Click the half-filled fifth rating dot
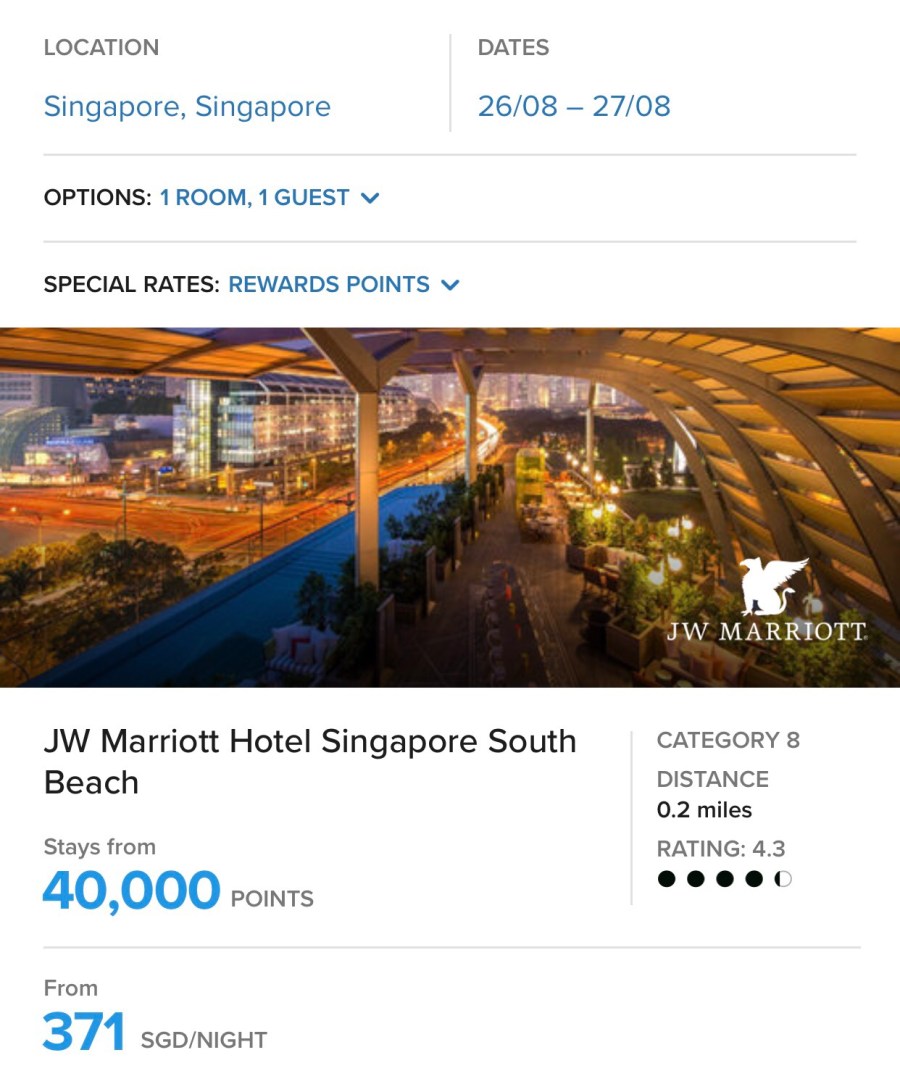The image size is (900, 1071). pyautogui.click(x=783, y=880)
